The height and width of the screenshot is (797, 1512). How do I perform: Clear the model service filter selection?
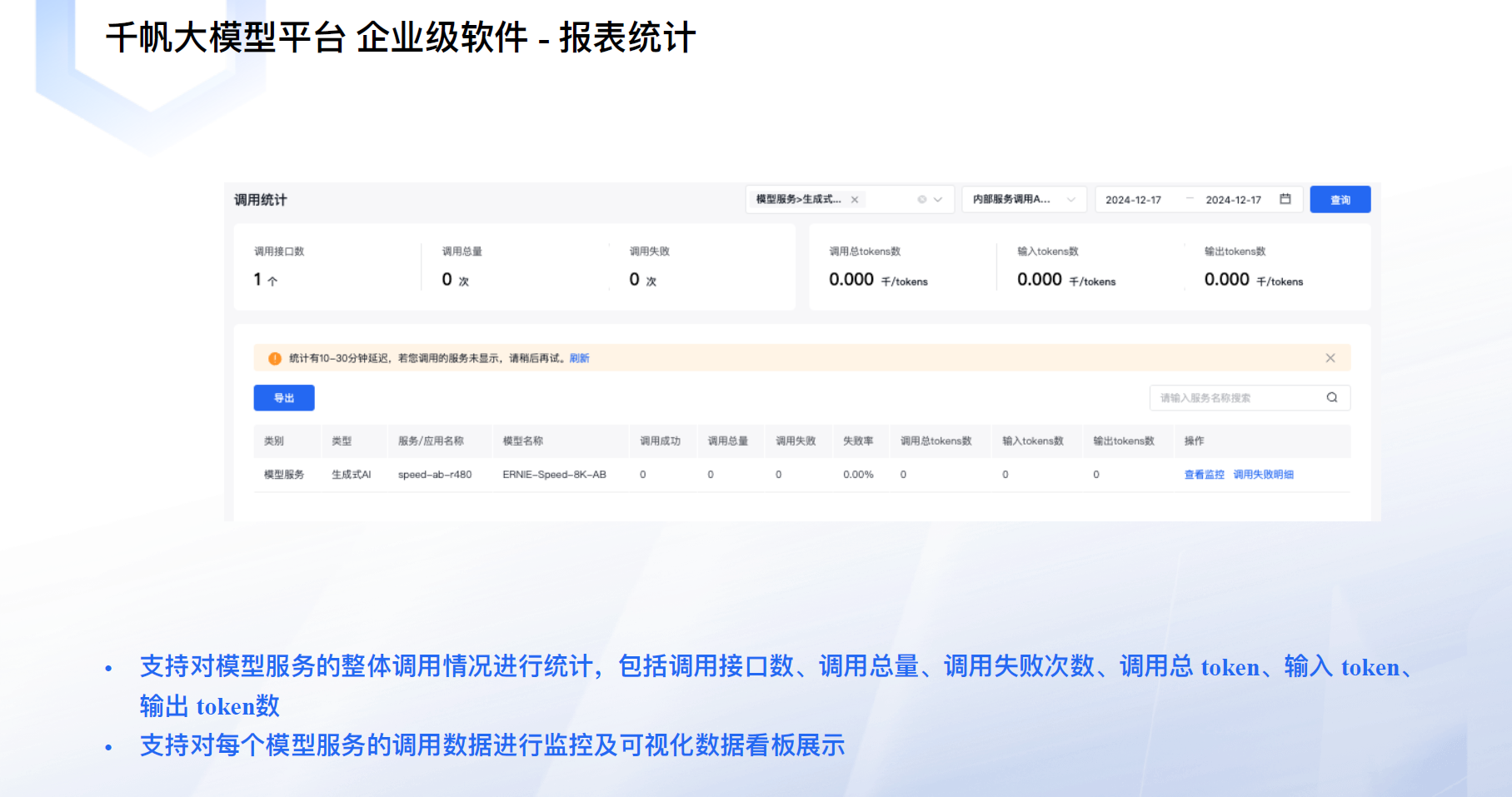pos(921,200)
